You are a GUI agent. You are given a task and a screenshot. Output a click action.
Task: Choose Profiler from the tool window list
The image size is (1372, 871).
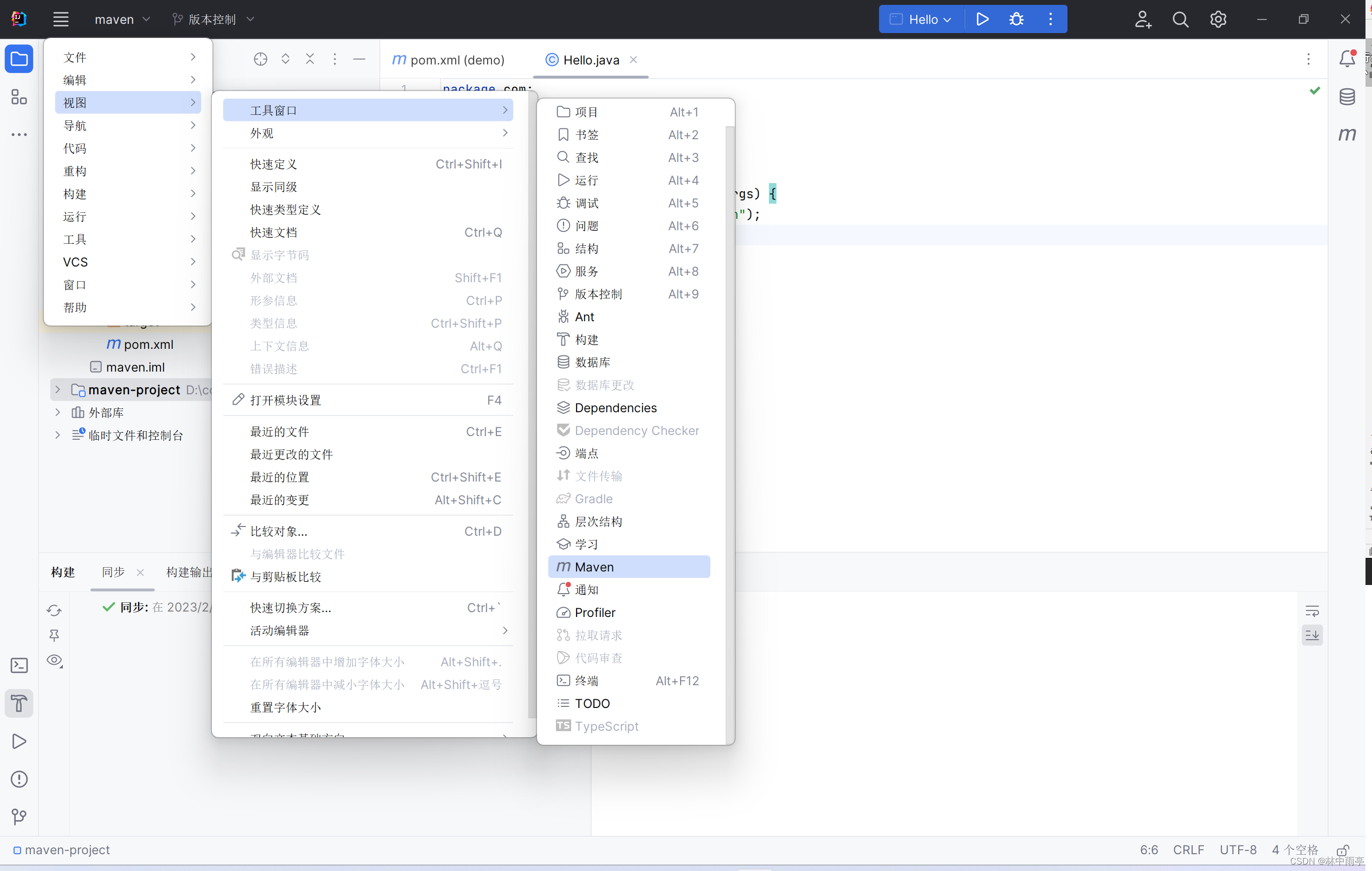tap(629, 613)
